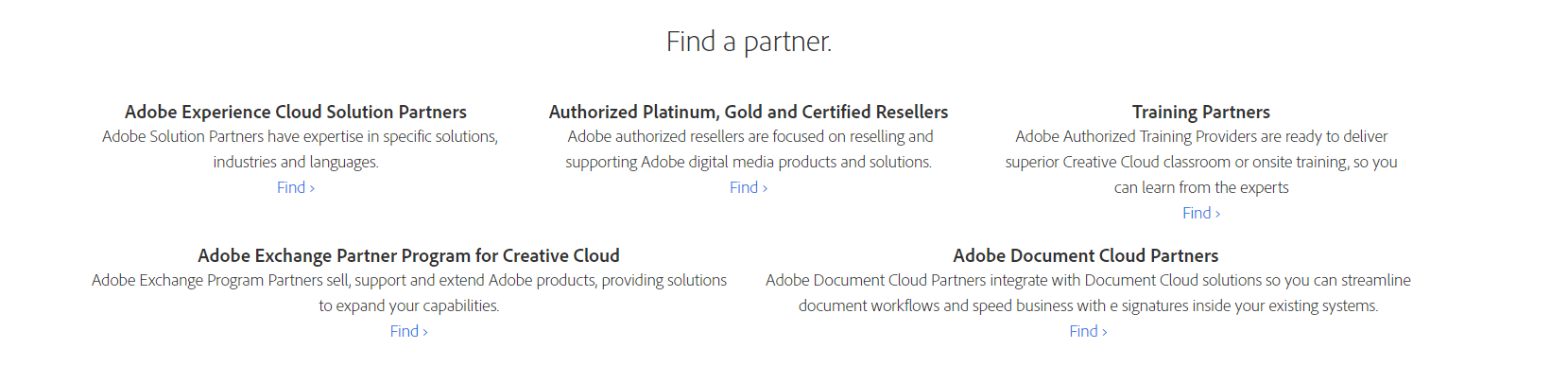Click the 'Find a partner.' page title

pyautogui.click(x=749, y=42)
